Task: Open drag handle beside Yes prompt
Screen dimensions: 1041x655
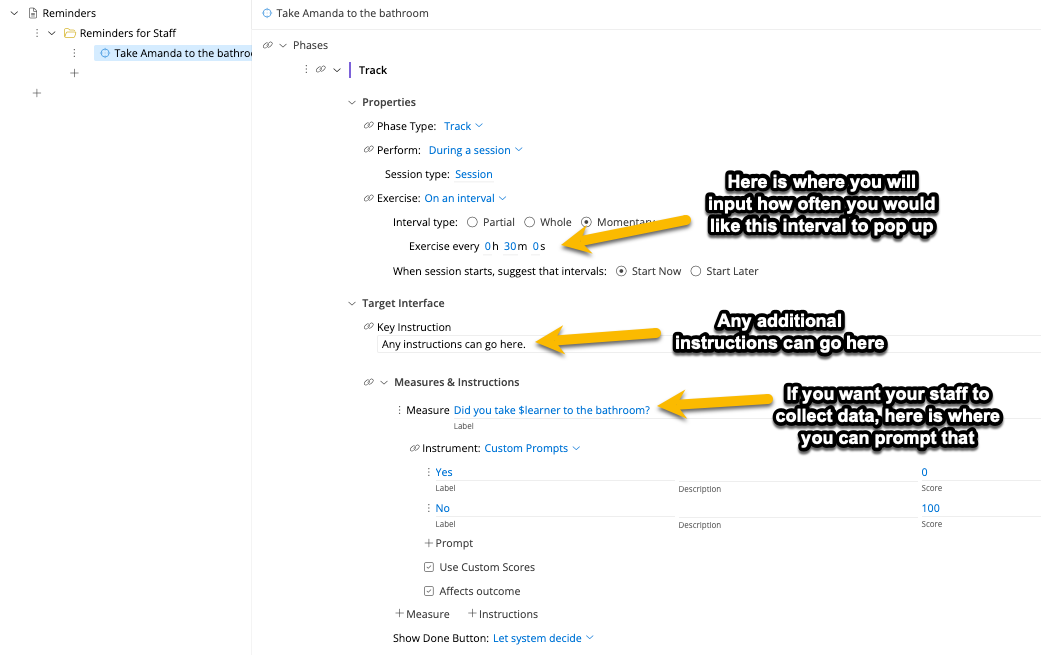Action: coord(428,472)
